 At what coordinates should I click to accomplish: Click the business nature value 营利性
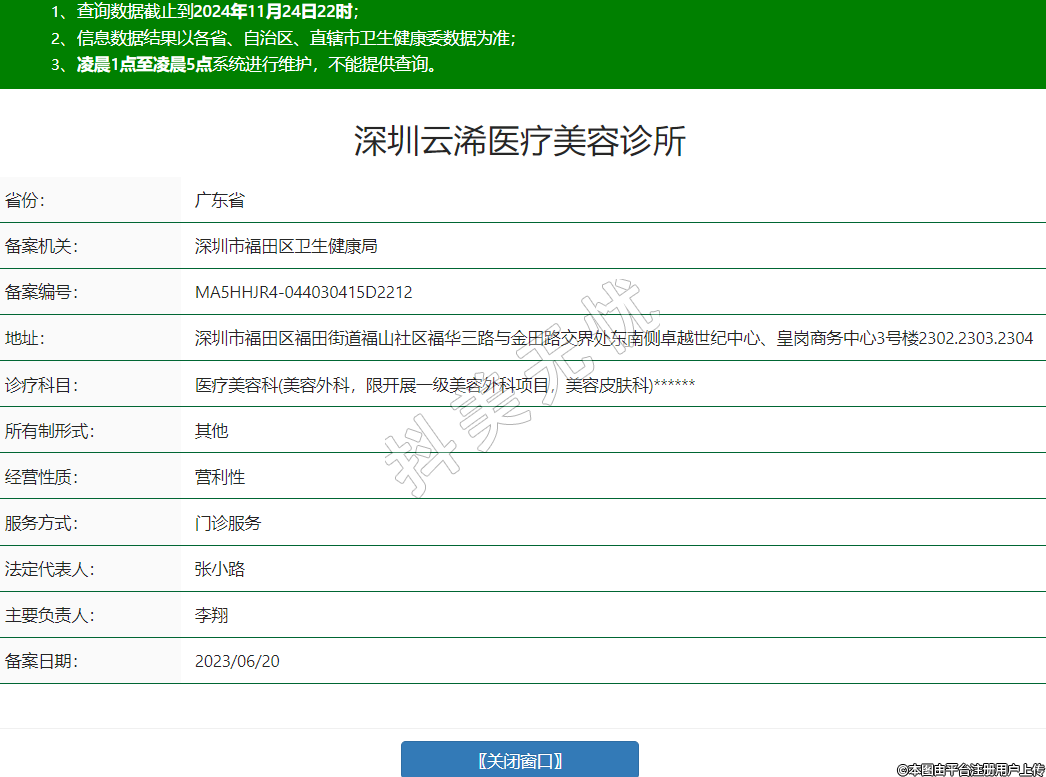tap(219, 477)
